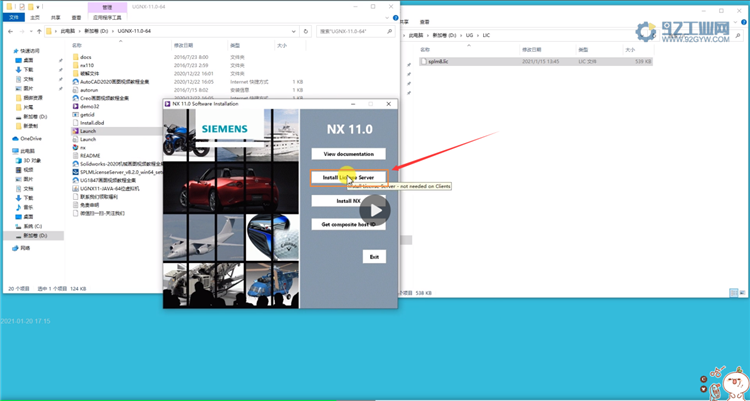750x401 pixels.
Task: Expand address bar history dropdown in UGNX-11.0-64 window
Action: pos(294,31)
